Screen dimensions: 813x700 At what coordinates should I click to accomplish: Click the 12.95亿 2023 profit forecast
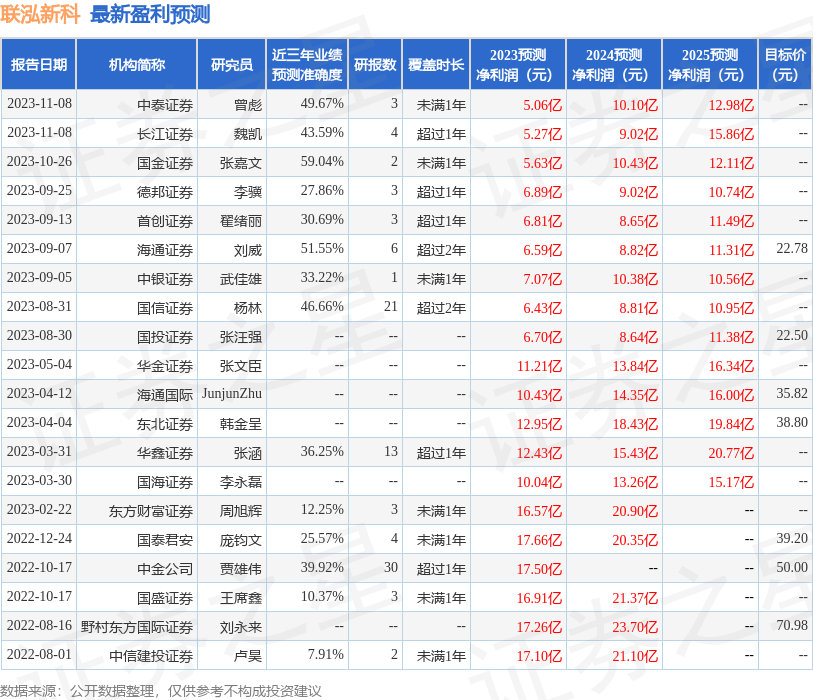click(539, 425)
